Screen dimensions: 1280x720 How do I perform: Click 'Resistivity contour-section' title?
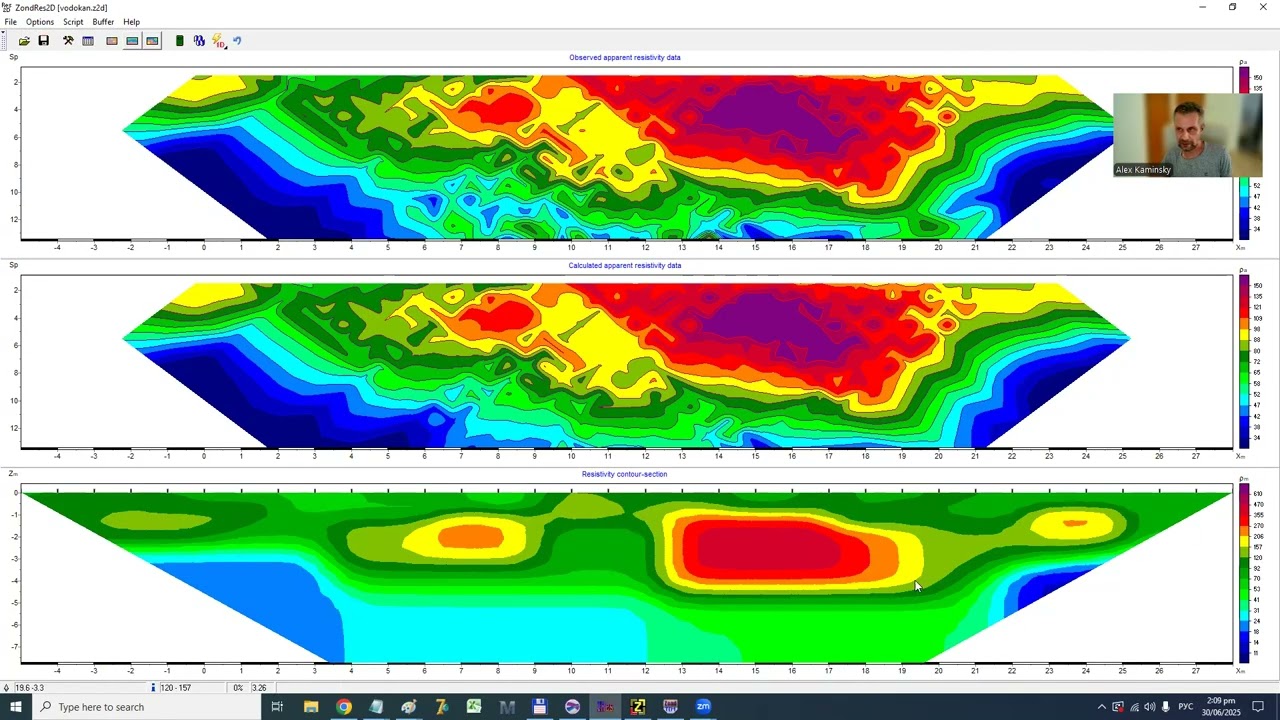coord(624,474)
